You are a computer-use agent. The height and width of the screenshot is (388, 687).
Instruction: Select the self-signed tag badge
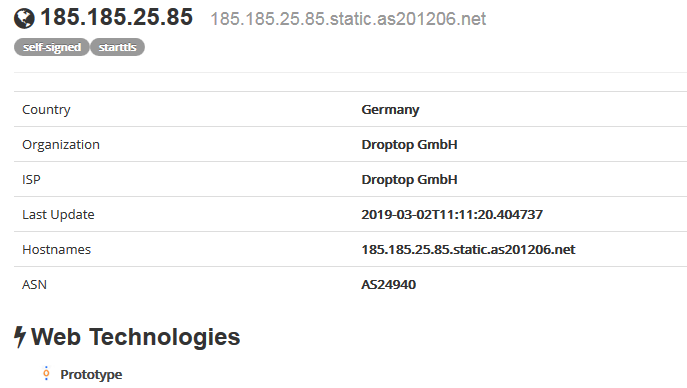(x=52, y=47)
